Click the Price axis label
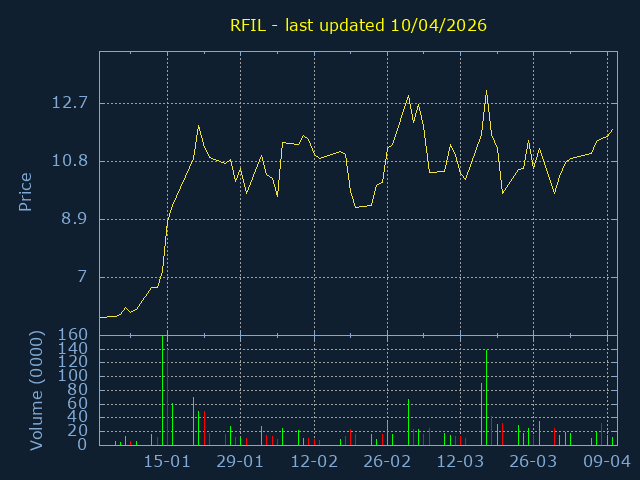 click(x=25, y=191)
